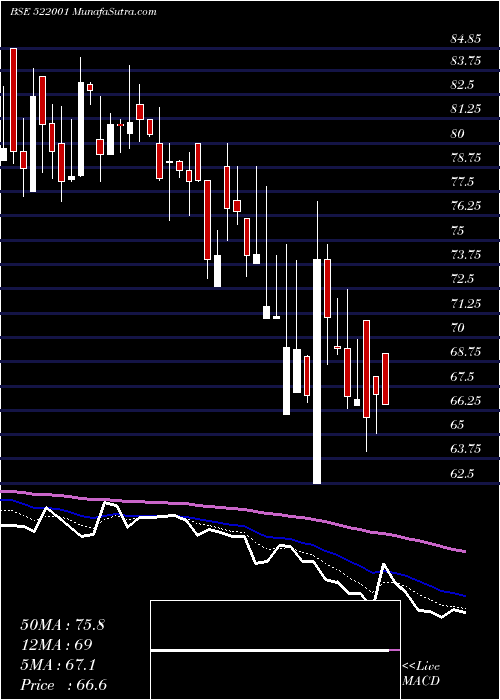Click the 12MA : 69 reading
This screenshot has width=500, height=700.
point(56,645)
